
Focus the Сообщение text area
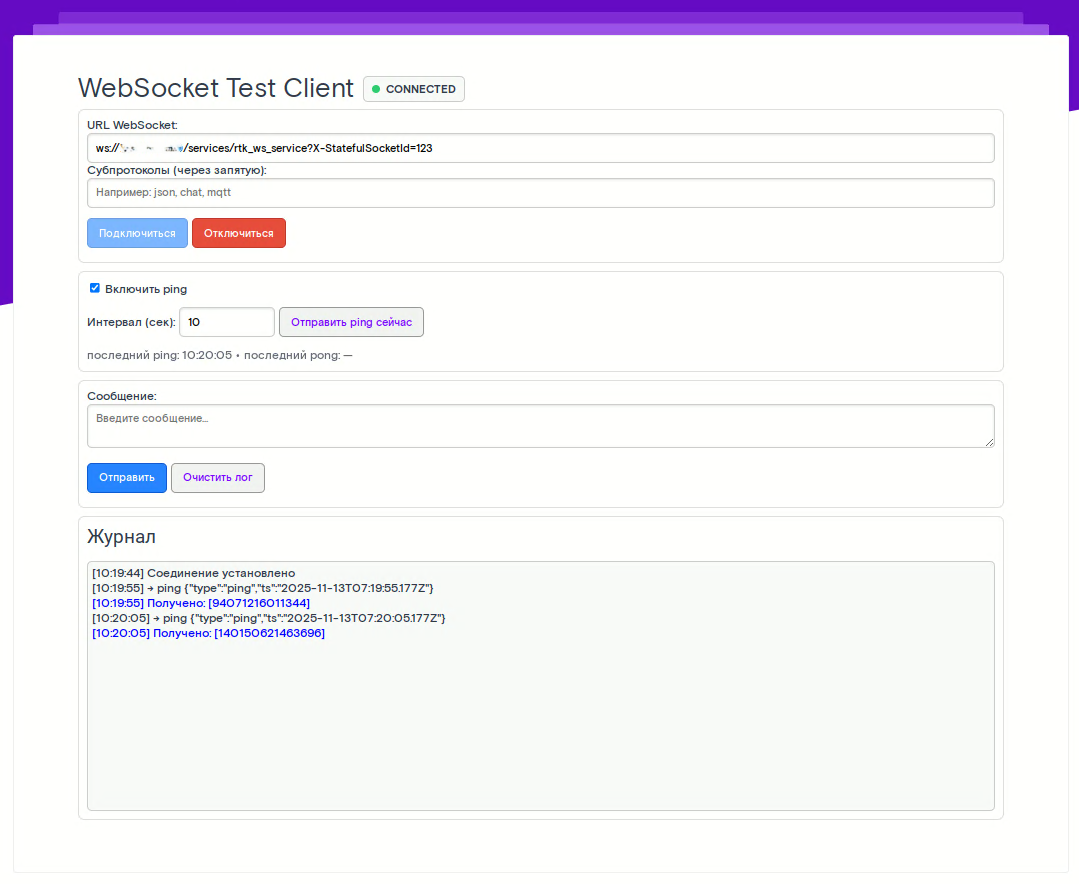pos(540,425)
